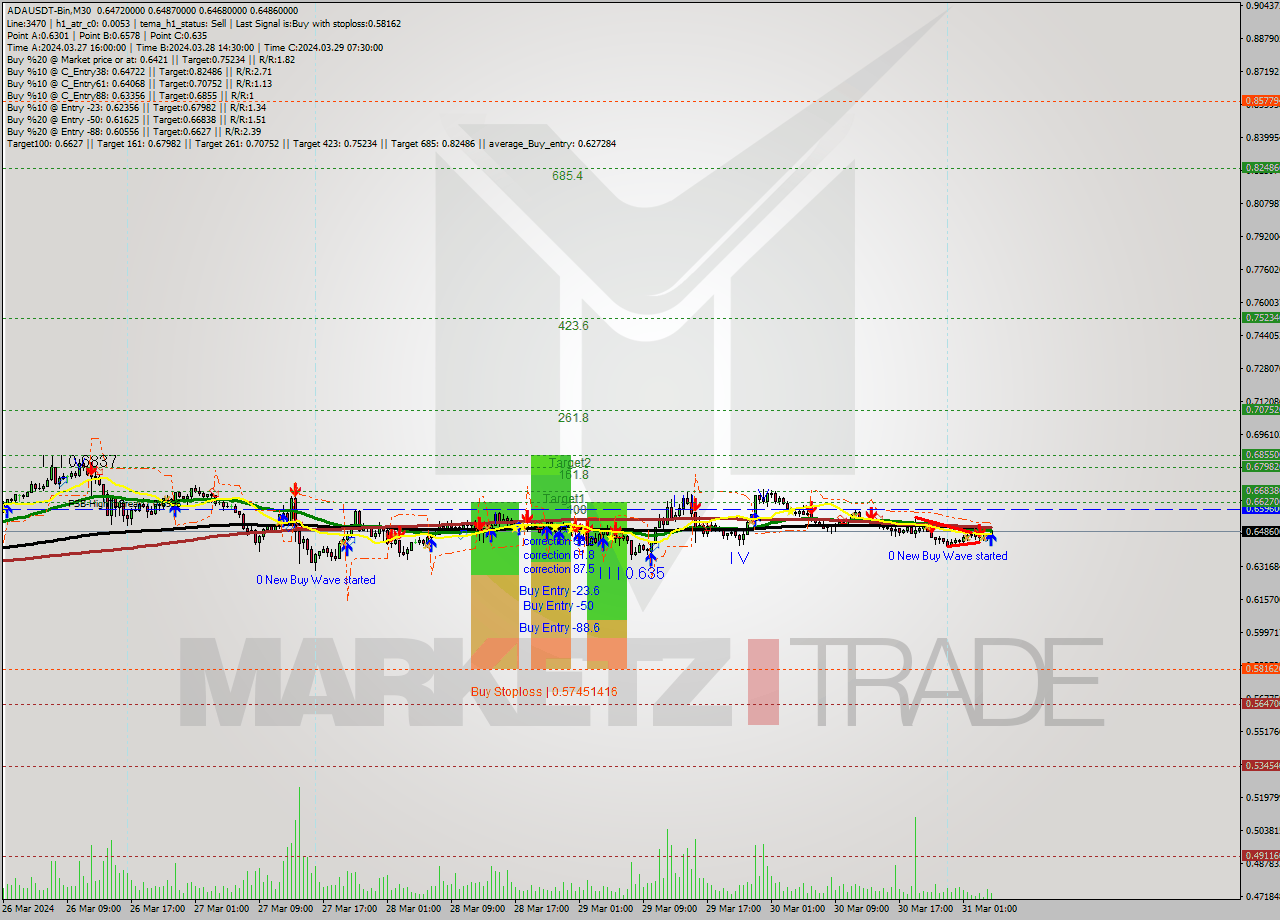Click the '26 Mar 2024' date label
This screenshot has height=920, width=1280.
(29, 909)
